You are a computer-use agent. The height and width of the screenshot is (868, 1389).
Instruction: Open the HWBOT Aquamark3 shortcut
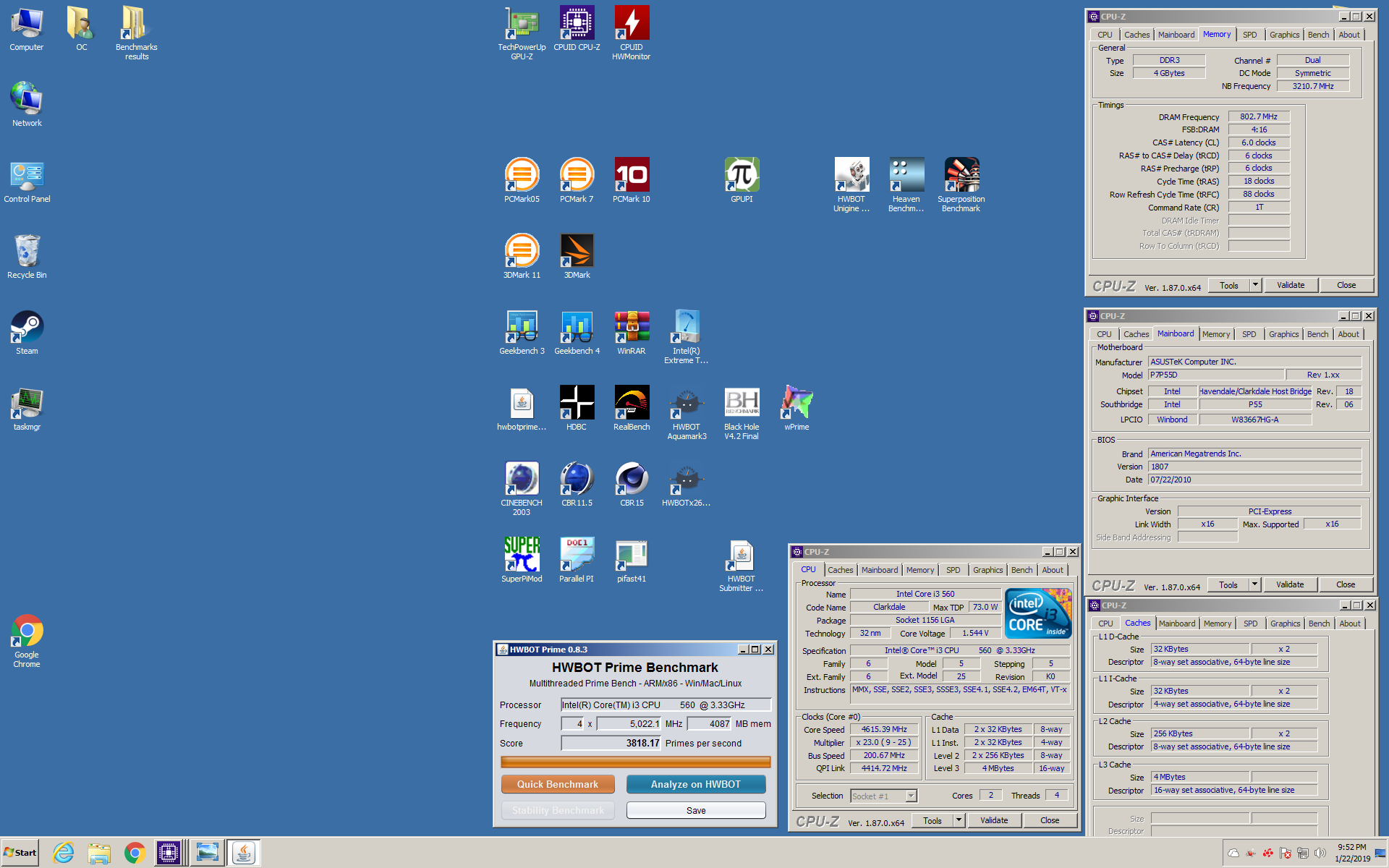(687, 413)
